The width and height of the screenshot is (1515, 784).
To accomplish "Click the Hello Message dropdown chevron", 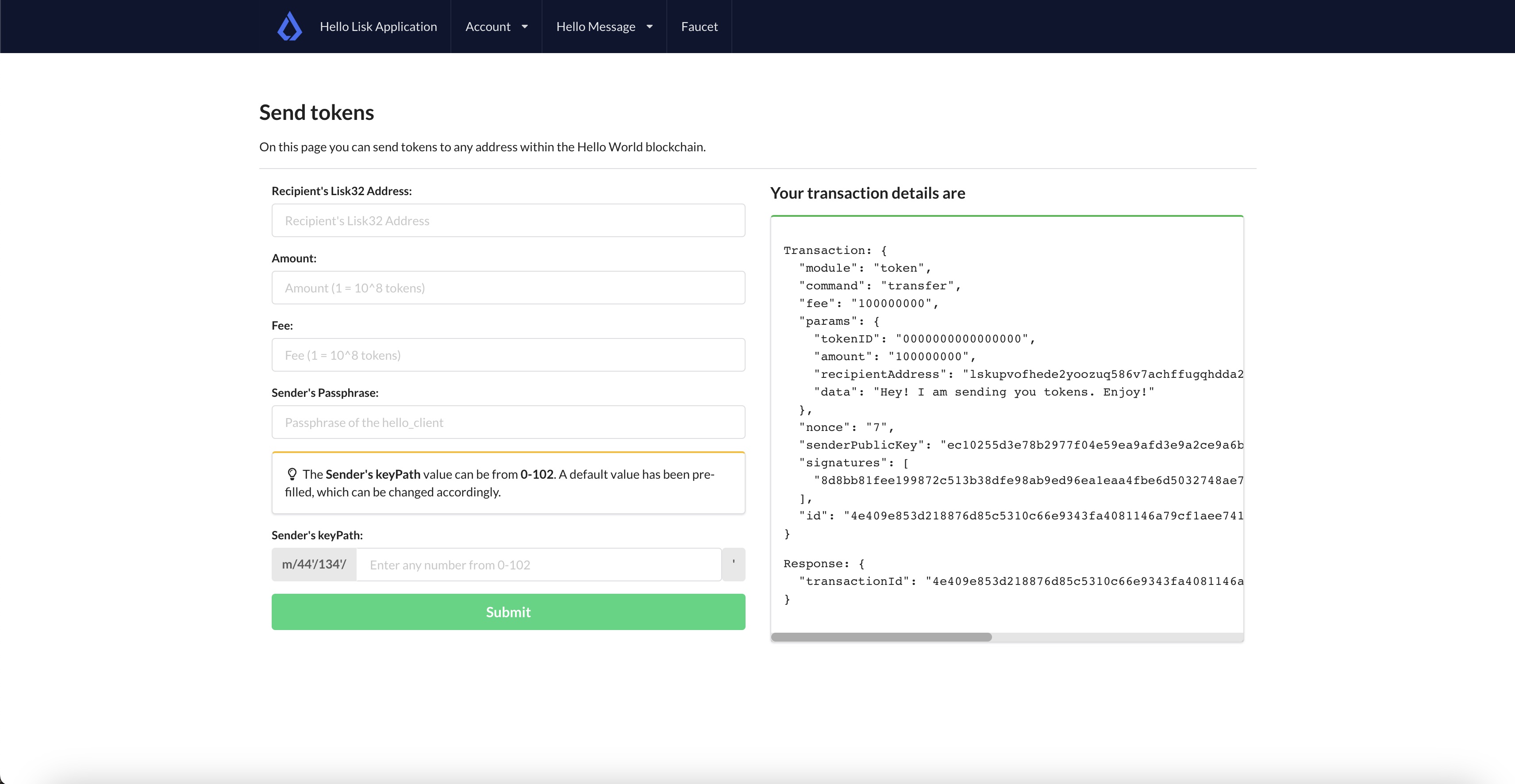I will (x=649, y=27).
